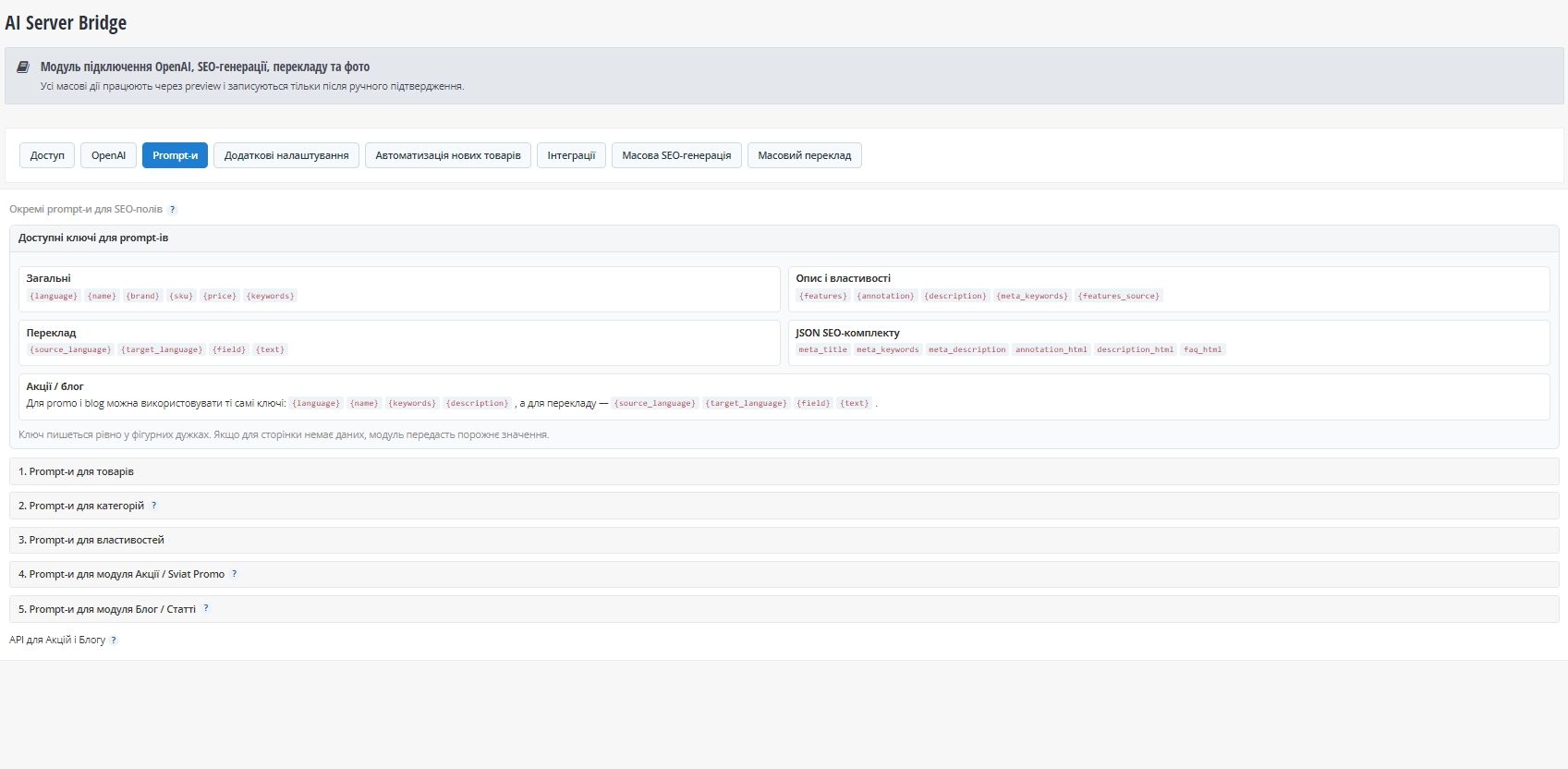Click the meta_title JSON key
This screenshot has height=769, width=1568.
823,349
